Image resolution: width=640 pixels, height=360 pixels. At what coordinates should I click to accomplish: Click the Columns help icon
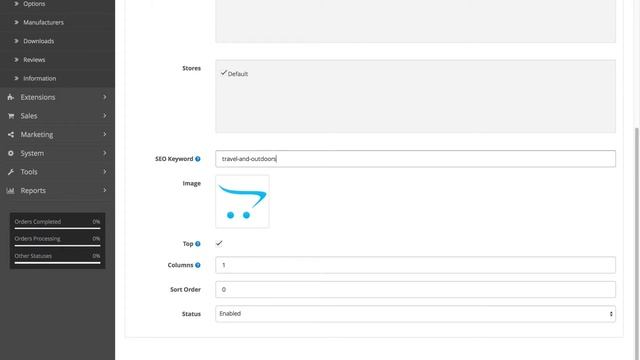tap(198, 265)
